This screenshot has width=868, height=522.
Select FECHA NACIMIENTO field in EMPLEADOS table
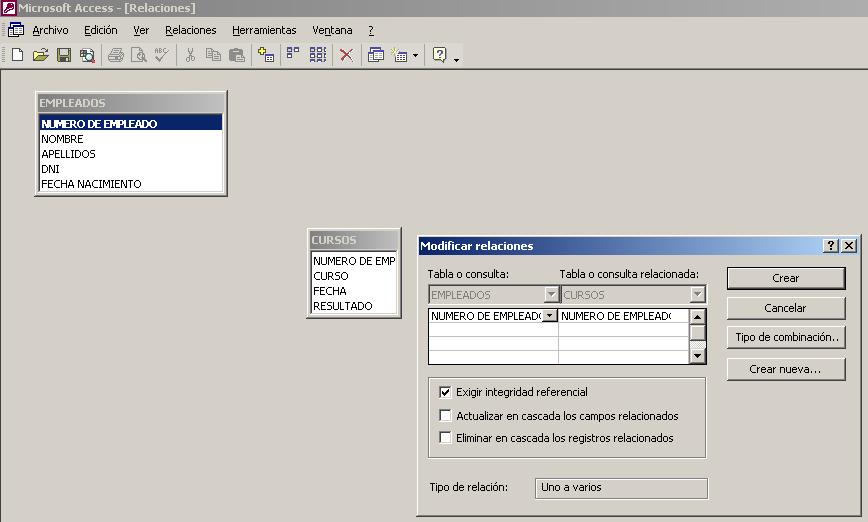(x=131, y=184)
